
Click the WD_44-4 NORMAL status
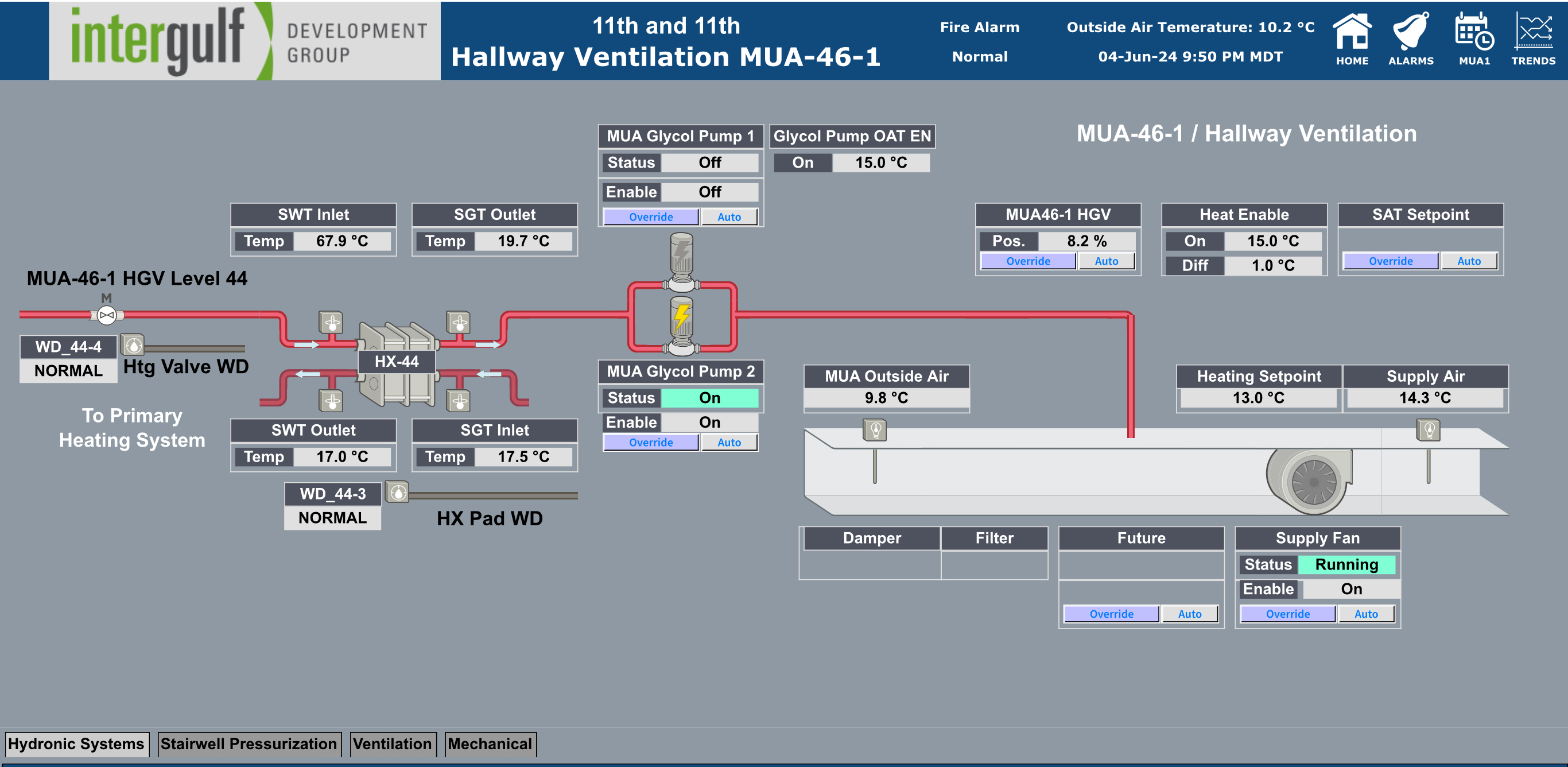pos(68,371)
